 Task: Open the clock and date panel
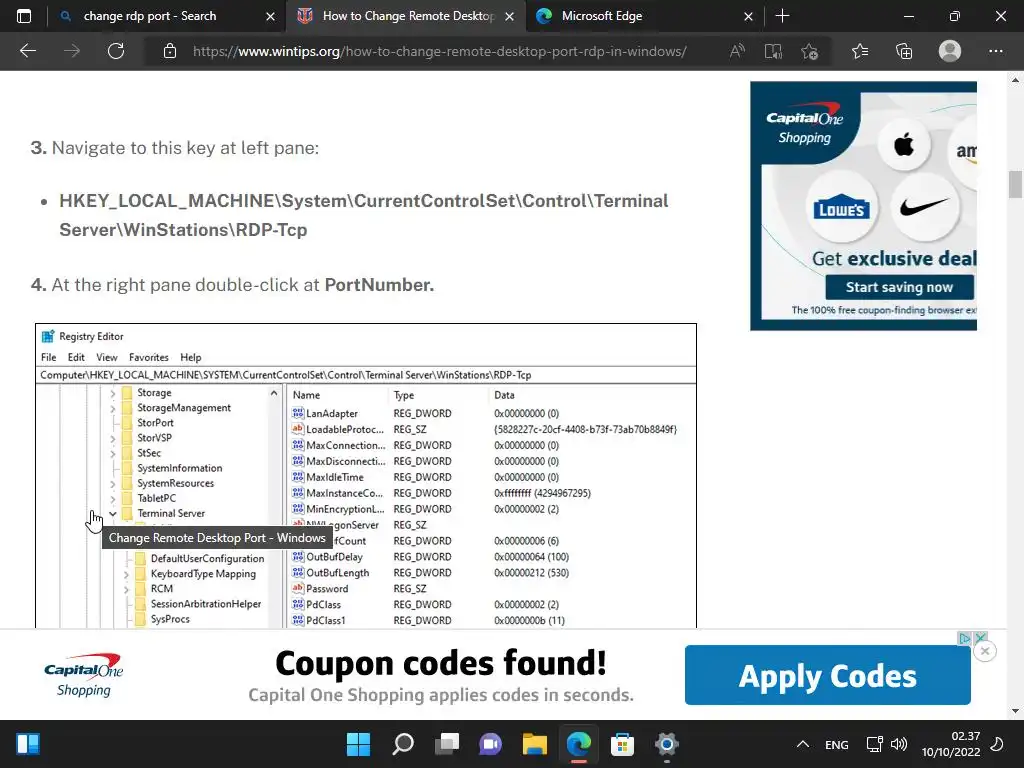(x=951, y=744)
